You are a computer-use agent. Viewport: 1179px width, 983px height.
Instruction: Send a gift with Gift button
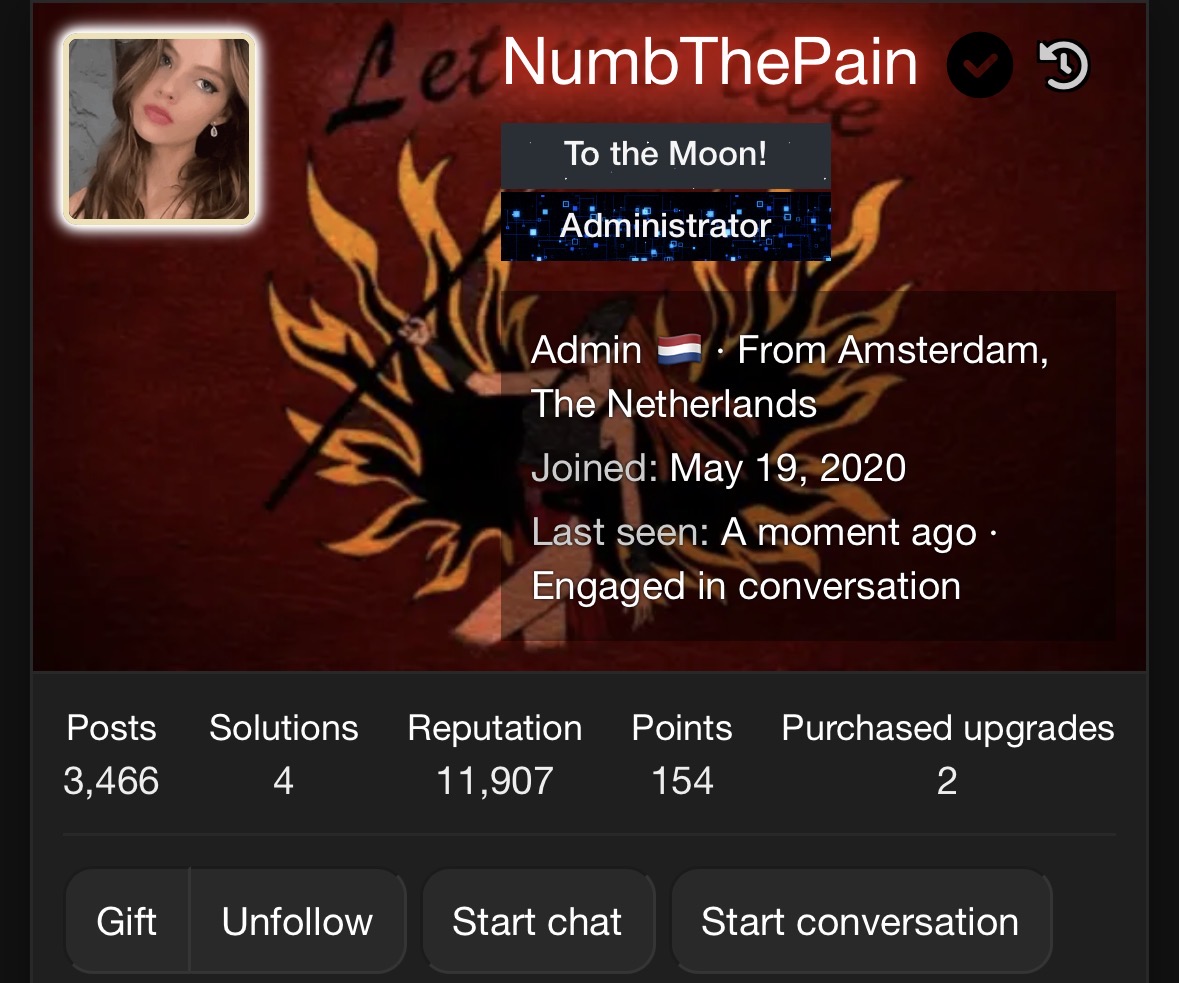pos(127,921)
